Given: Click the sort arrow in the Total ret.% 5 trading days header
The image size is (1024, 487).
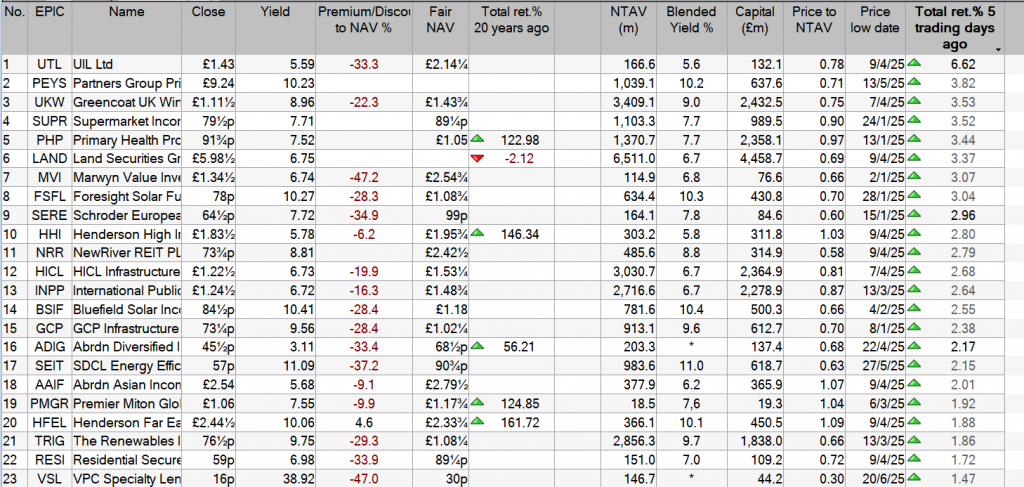Looking at the screenshot, I should [x=996, y=49].
